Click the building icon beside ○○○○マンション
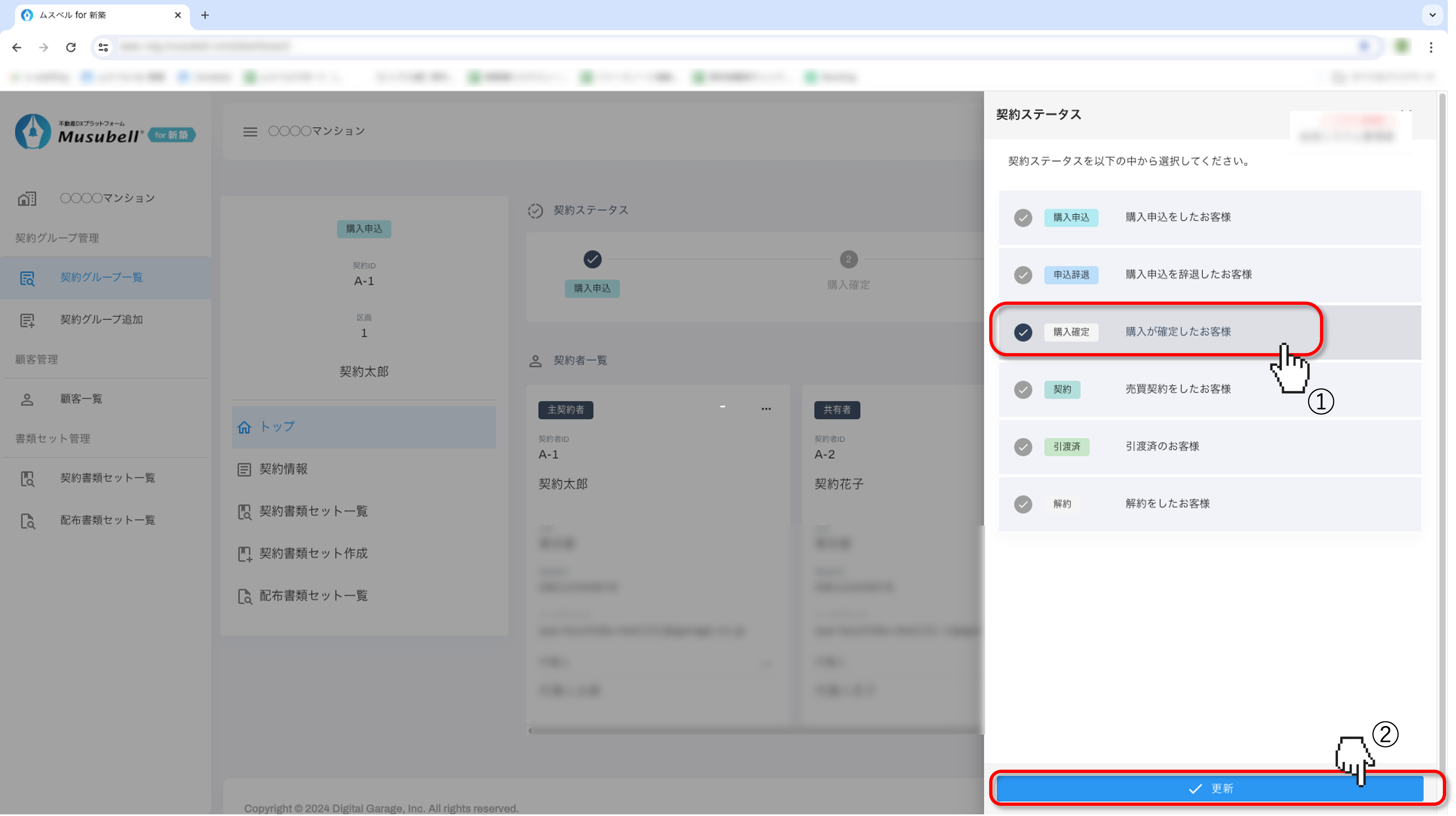Screen dimensions: 1456x816 click(x=27, y=198)
